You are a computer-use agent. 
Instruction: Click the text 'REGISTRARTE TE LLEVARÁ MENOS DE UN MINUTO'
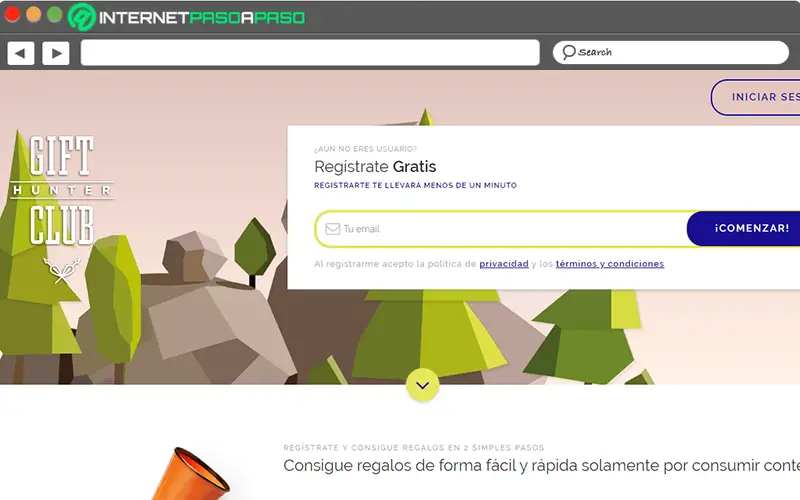coord(415,185)
